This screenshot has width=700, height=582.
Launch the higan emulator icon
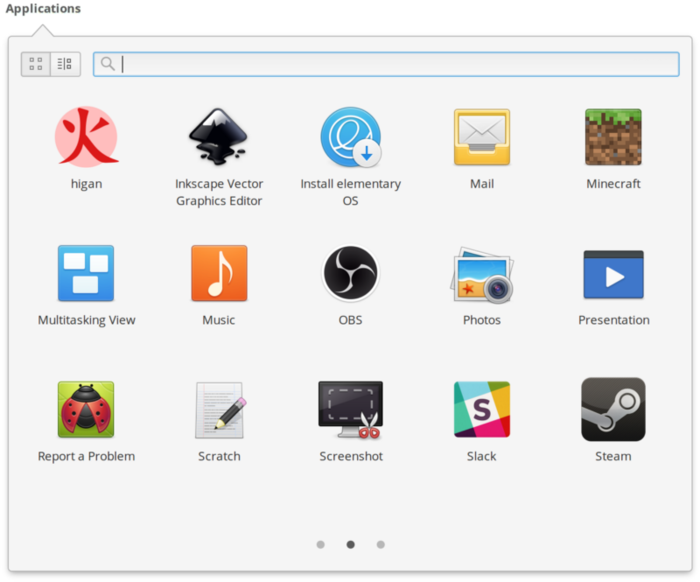click(x=86, y=137)
